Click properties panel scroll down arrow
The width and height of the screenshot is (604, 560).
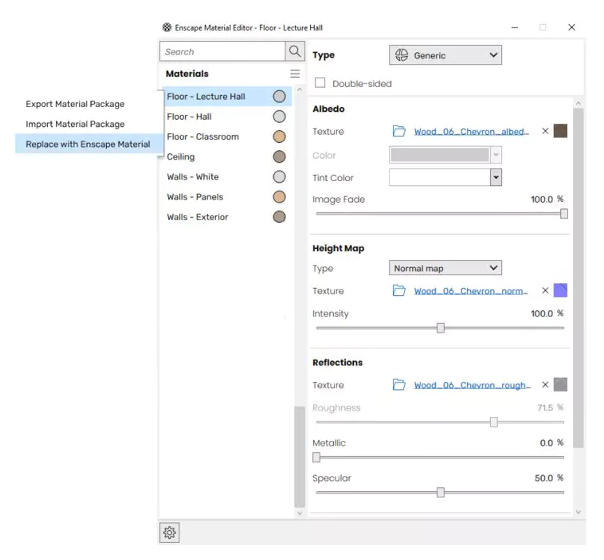pyautogui.click(x=578, y=512)
